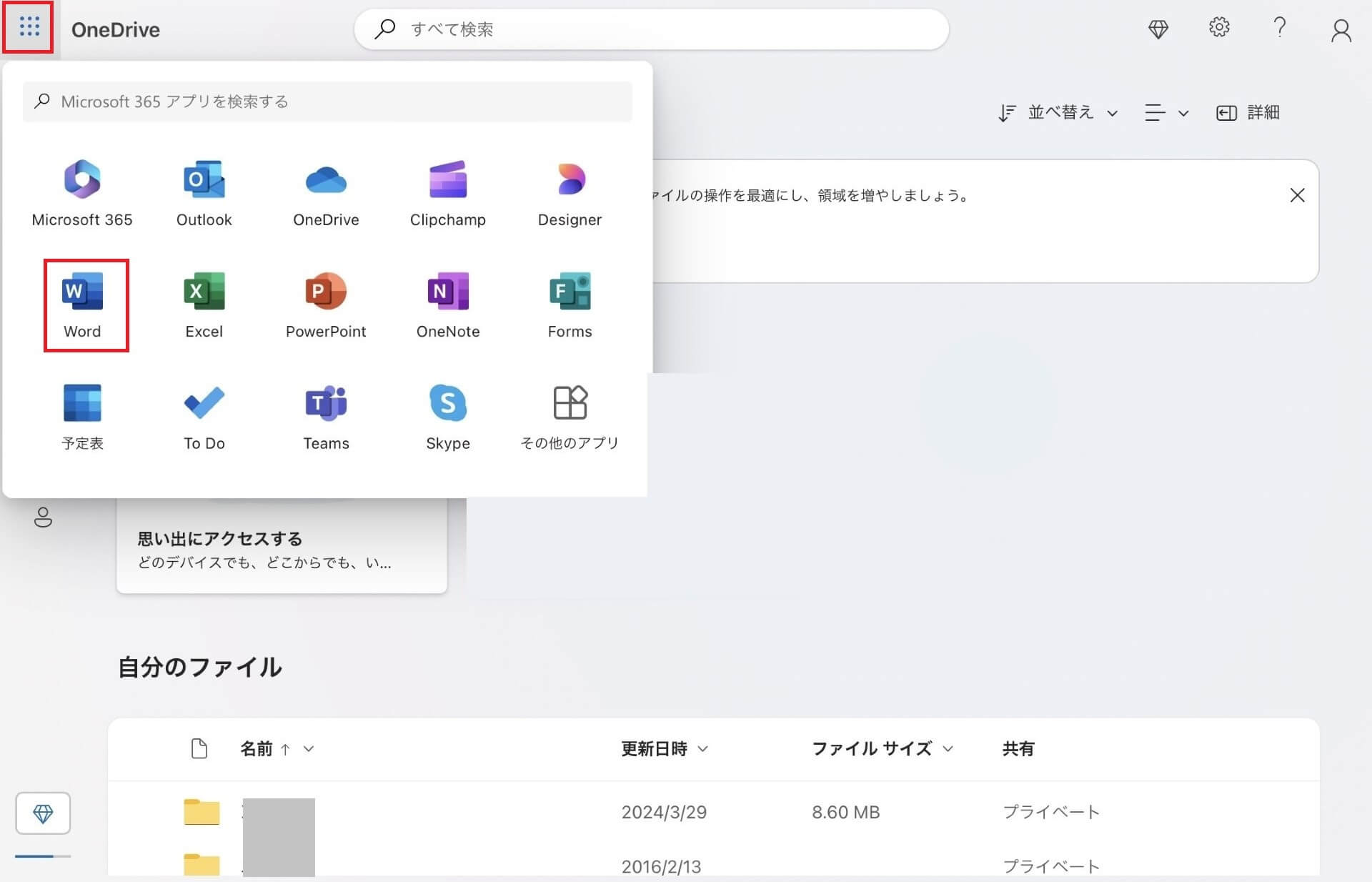Launch Outlook from app list
This screenshot has width=1372, height=882.
204,194
